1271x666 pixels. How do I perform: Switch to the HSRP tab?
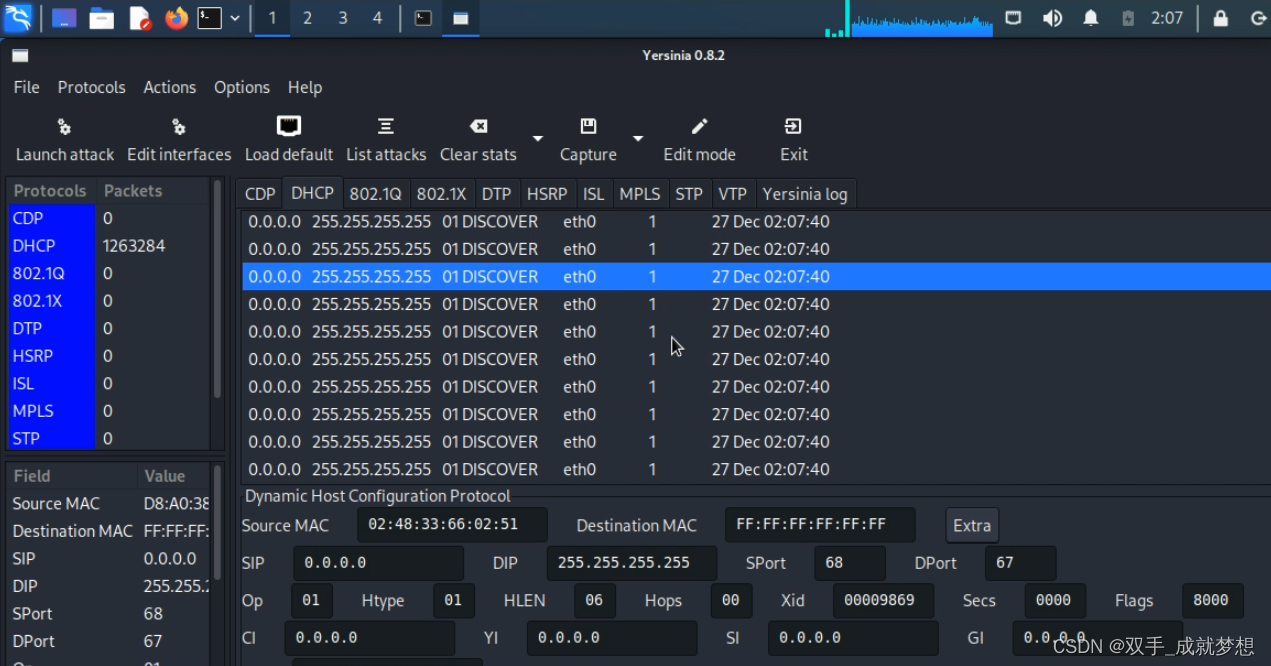coord(547,194)
